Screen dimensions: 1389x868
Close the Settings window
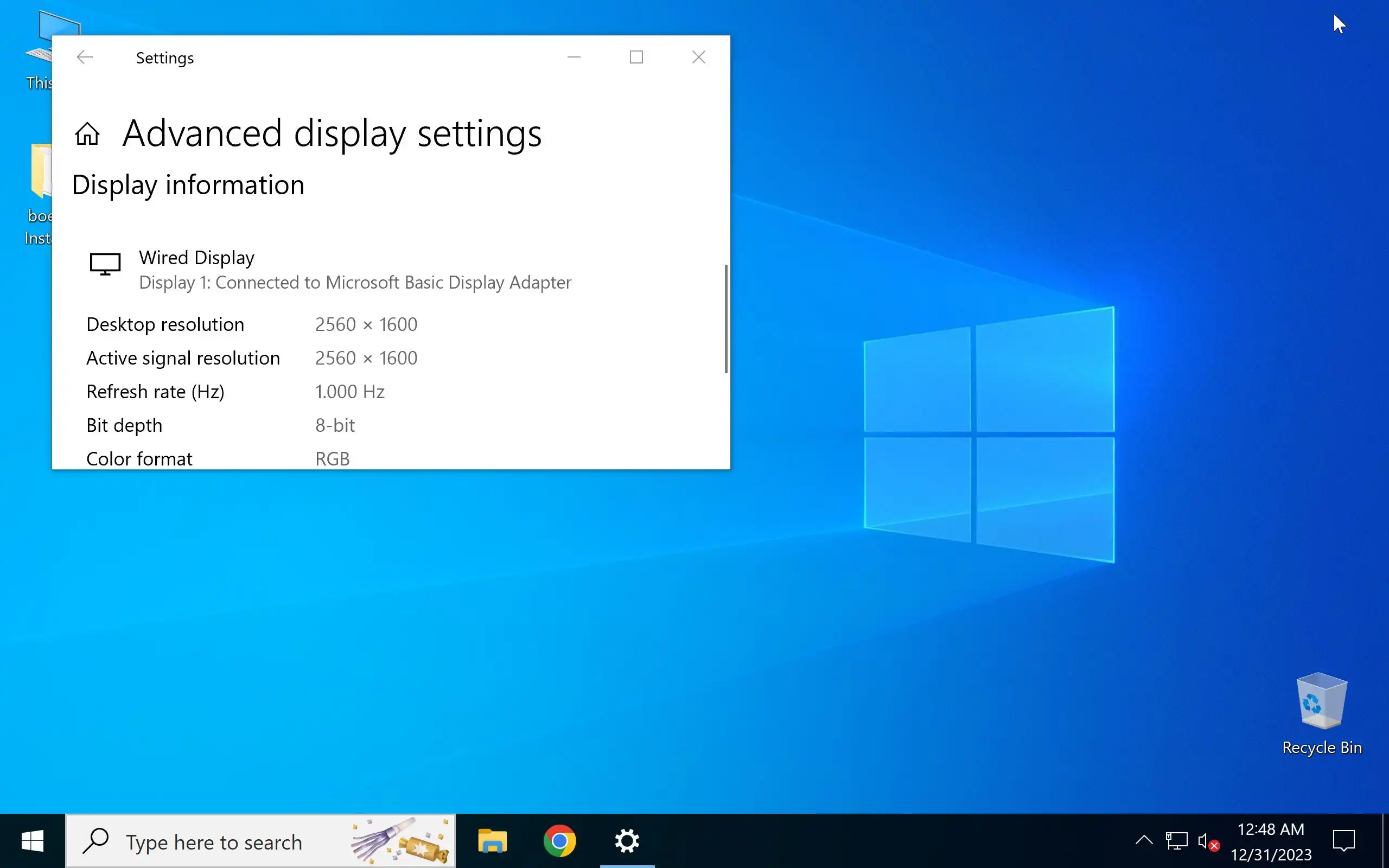(698, 58)
